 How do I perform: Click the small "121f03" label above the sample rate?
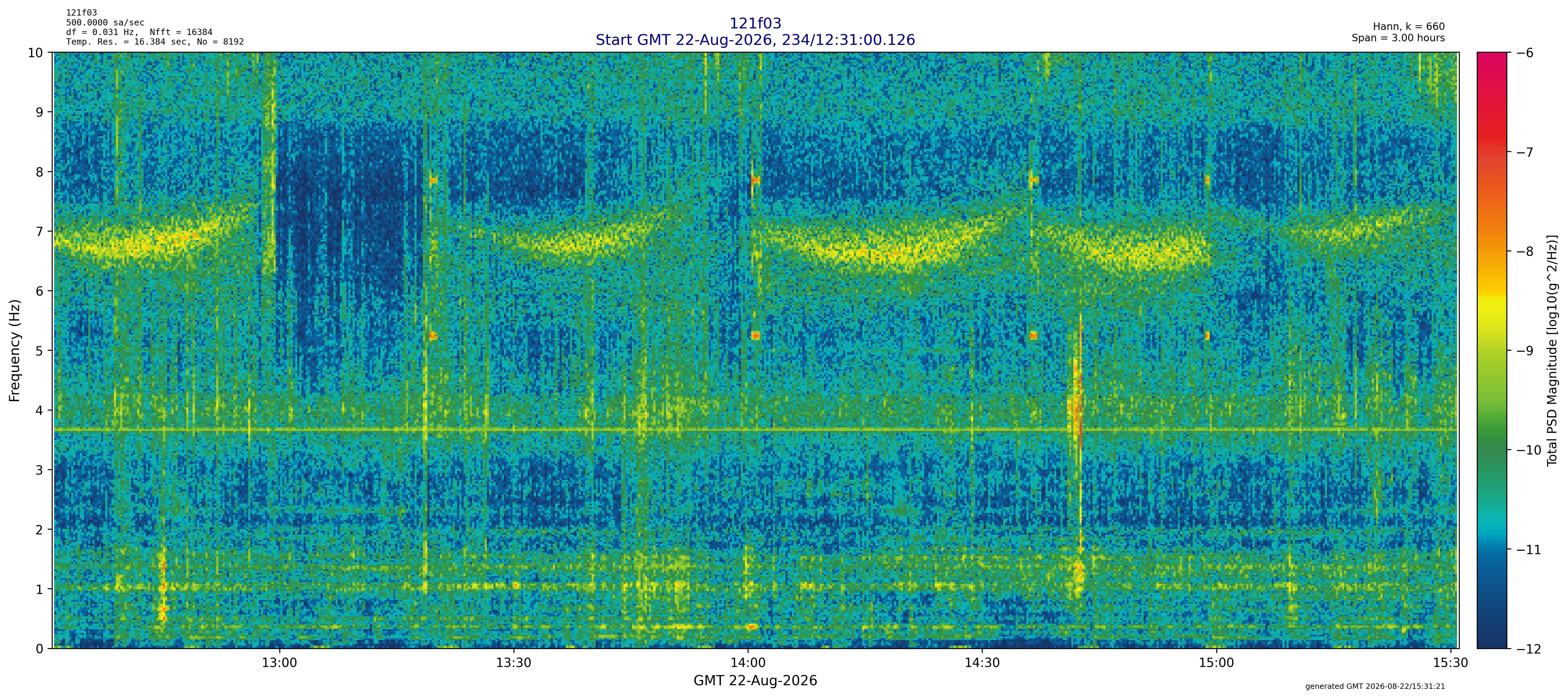click(82, 13)
